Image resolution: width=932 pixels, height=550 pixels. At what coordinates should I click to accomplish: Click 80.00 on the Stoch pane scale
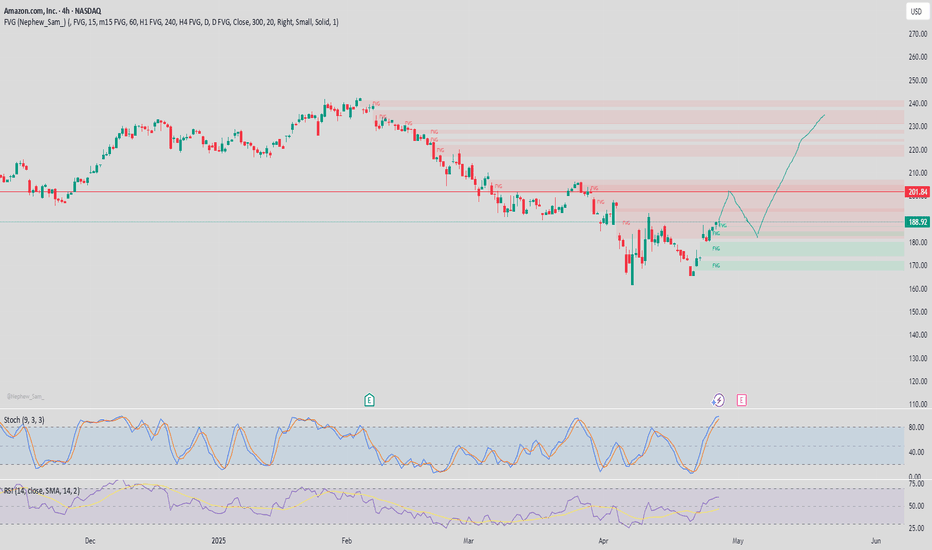pos(916,428)
